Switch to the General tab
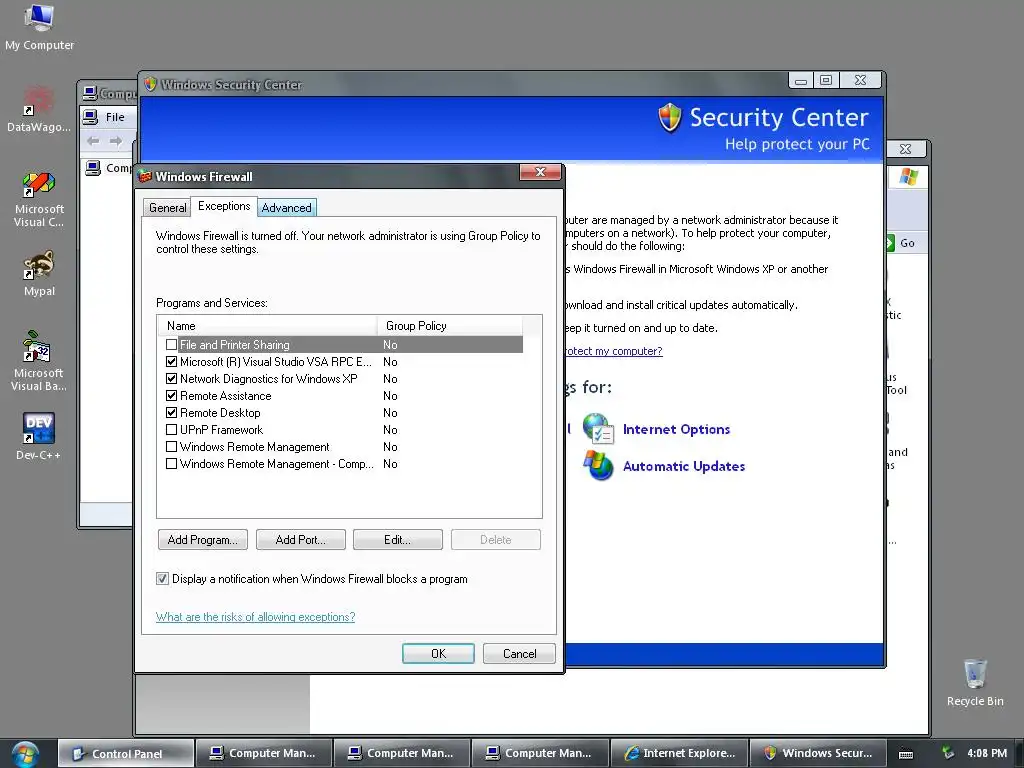This screenshot has height=768, width=1024. (x=167, y=208)
